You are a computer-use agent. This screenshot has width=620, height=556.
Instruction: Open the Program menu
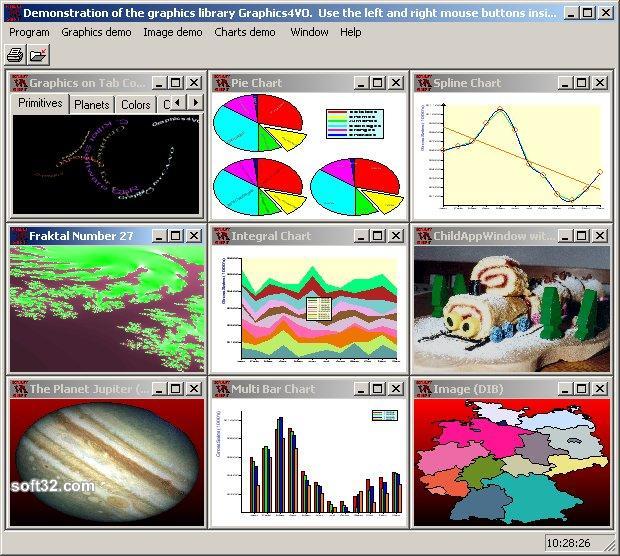29,32
